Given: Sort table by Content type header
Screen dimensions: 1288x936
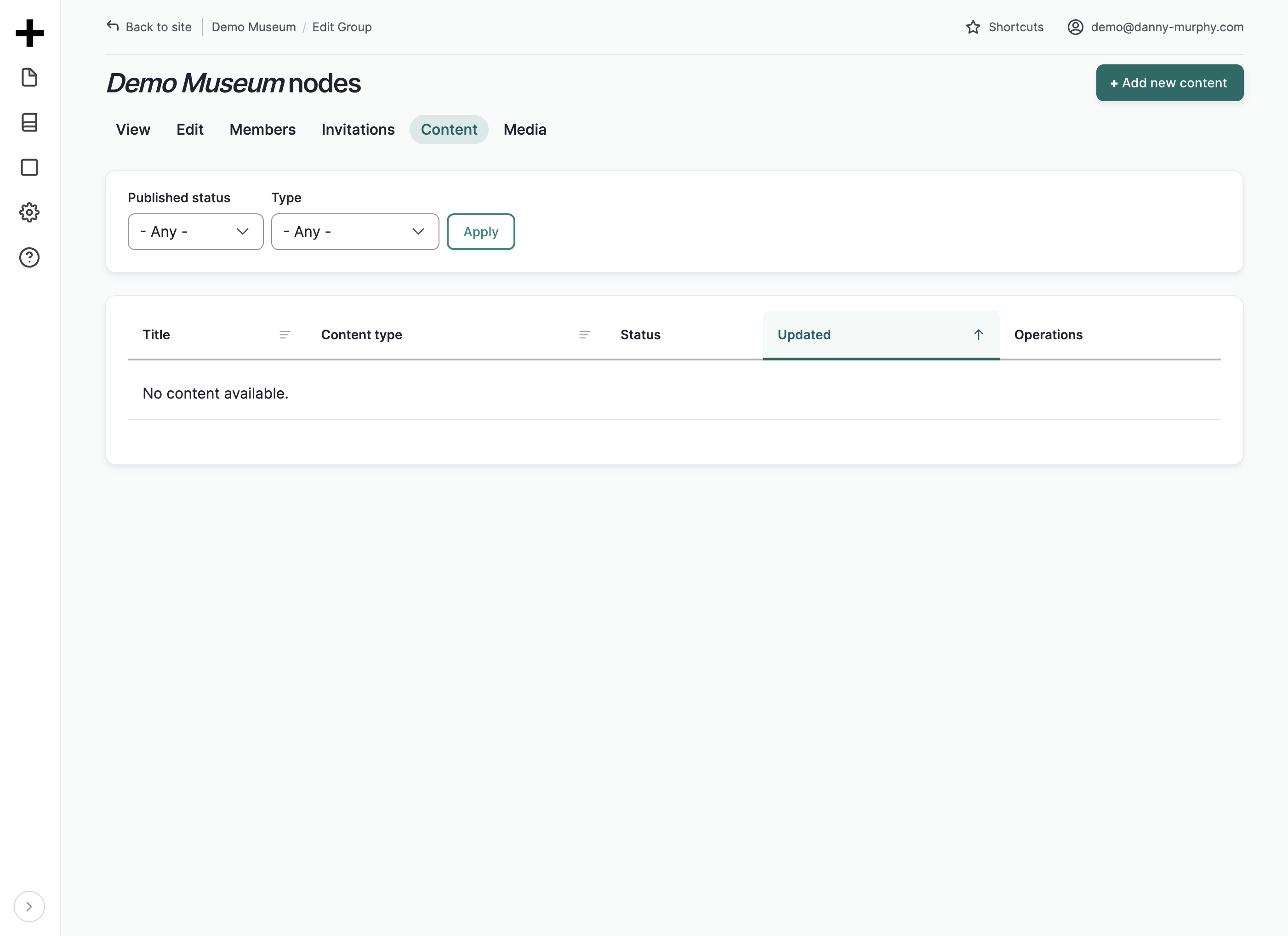Looking at the screenshot, I should (361, 335).
